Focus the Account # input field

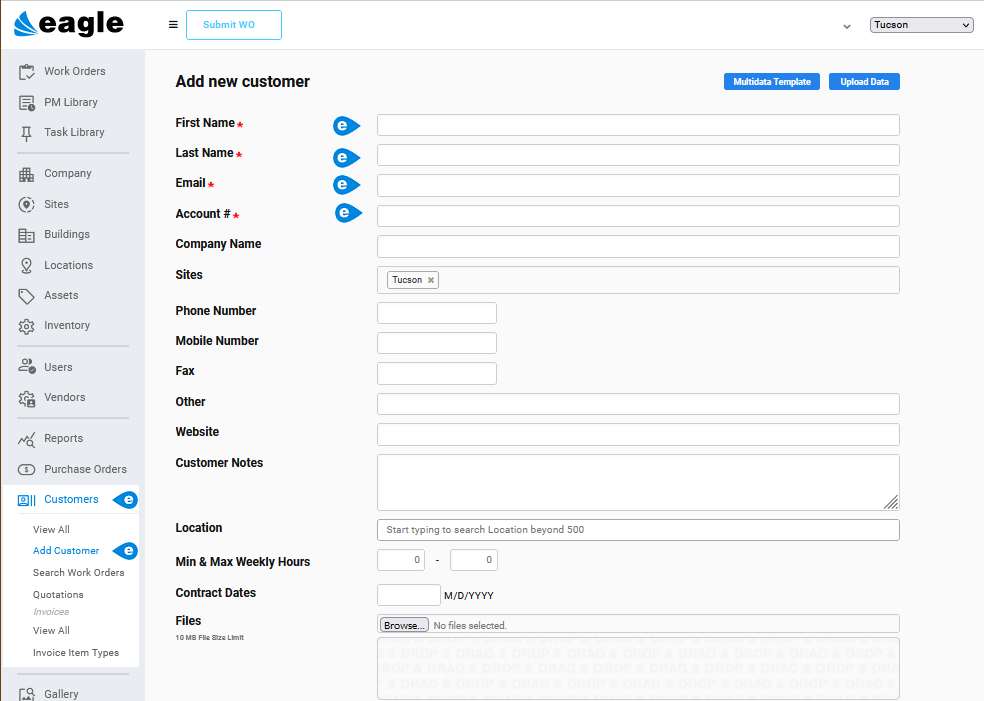tap(638, 216)
